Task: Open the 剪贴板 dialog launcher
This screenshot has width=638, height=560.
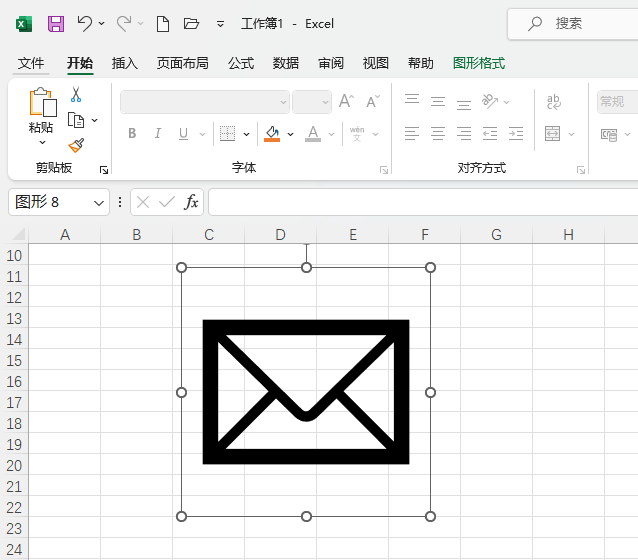Action: [x=104, y=170]
